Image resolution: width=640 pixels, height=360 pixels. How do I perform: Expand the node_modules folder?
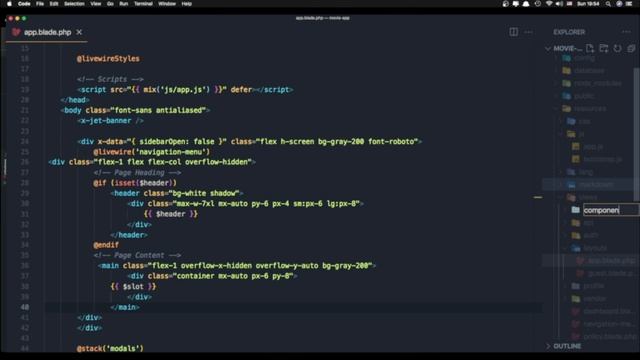click(592, 83)
